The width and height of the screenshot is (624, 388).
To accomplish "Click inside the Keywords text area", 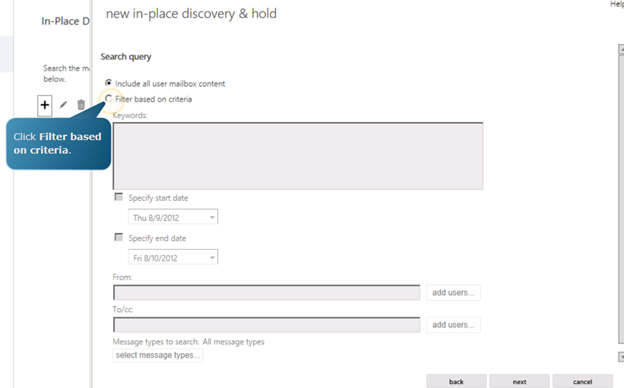I will [x=298, y=156].
